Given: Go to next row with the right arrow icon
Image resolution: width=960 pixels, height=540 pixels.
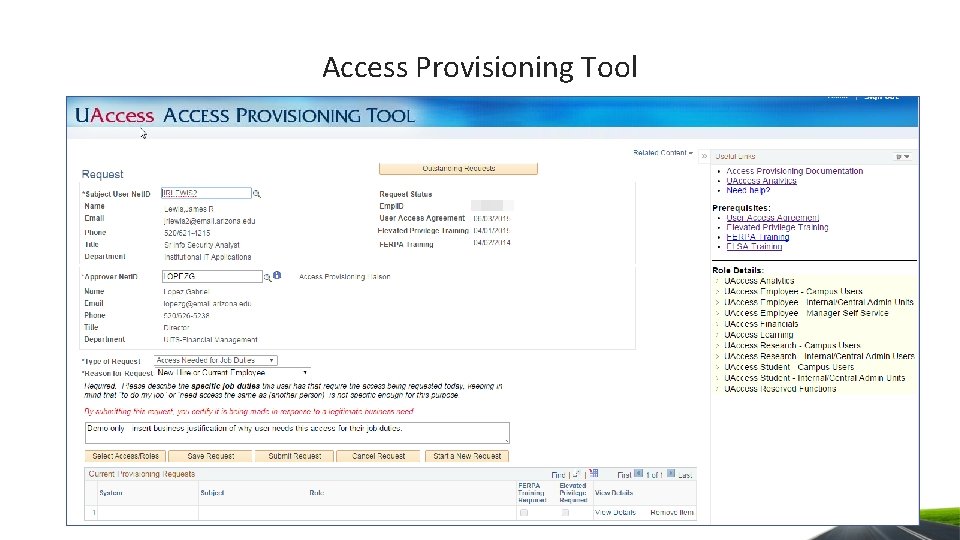Looking at the screenshot, I should click(671, 473).
